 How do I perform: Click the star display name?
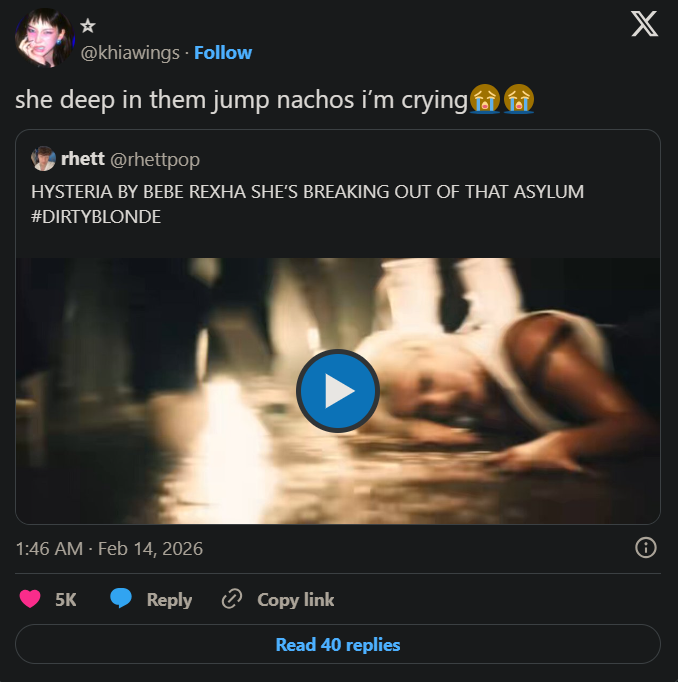pyautogui.click(x=87, y=26)
